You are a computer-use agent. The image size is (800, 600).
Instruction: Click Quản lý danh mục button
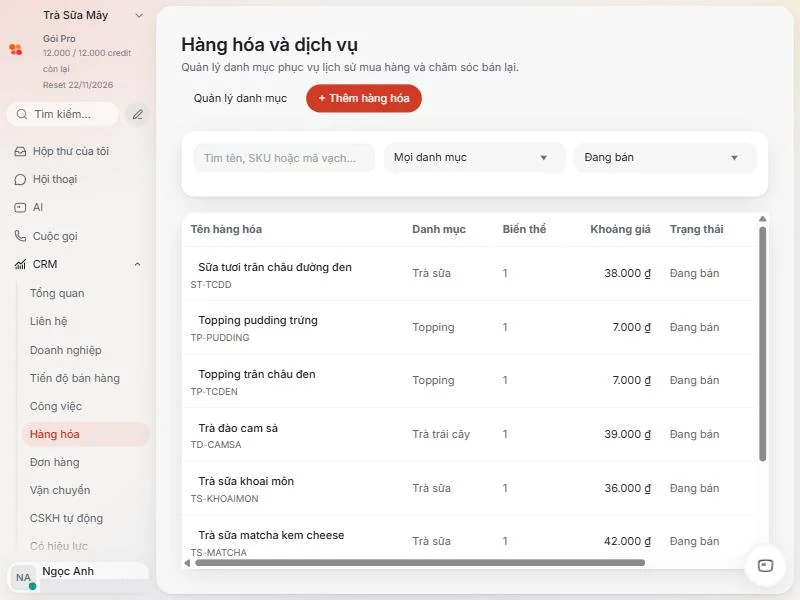pos(240,98)
